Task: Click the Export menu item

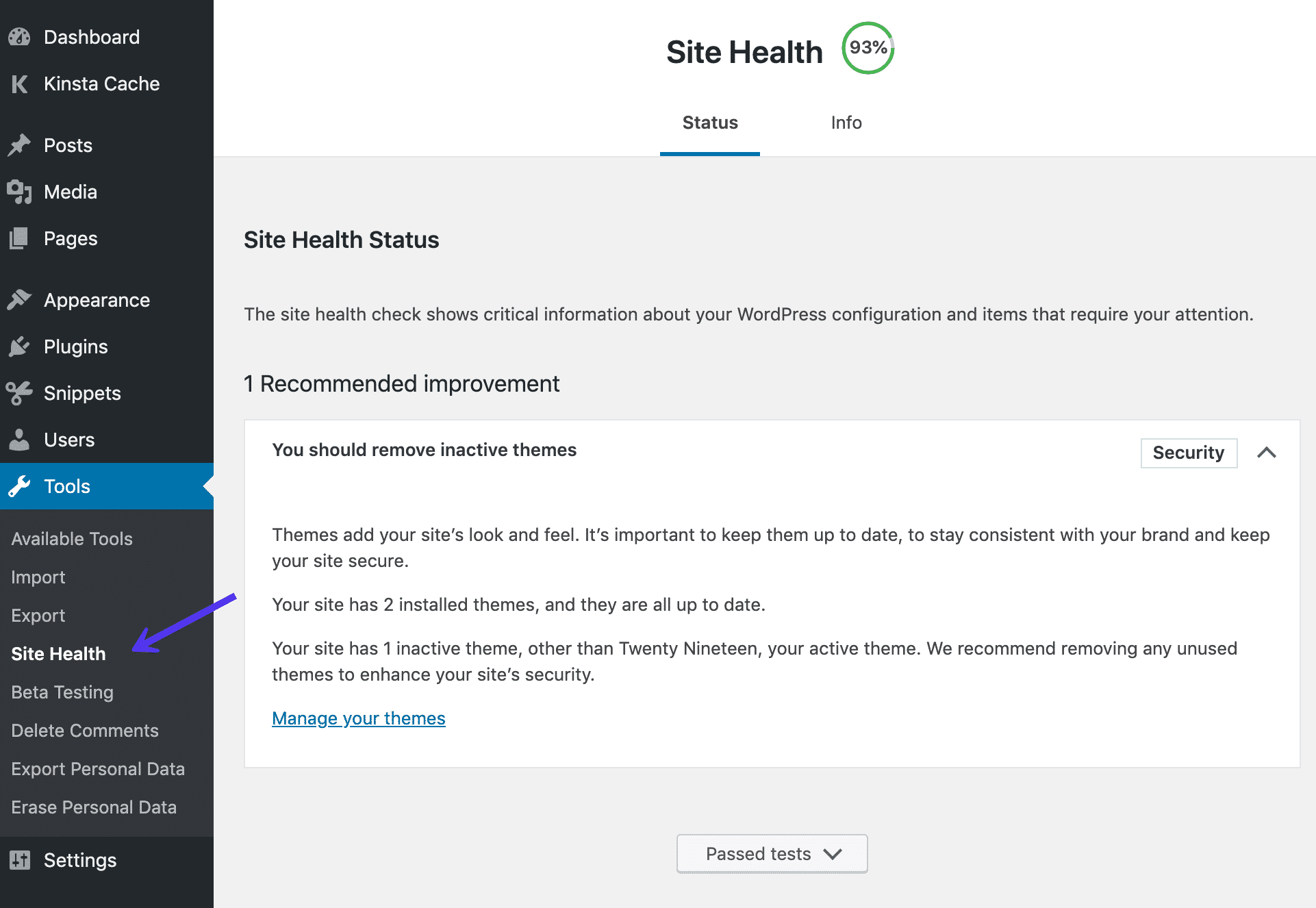Action: coord(37,615)
